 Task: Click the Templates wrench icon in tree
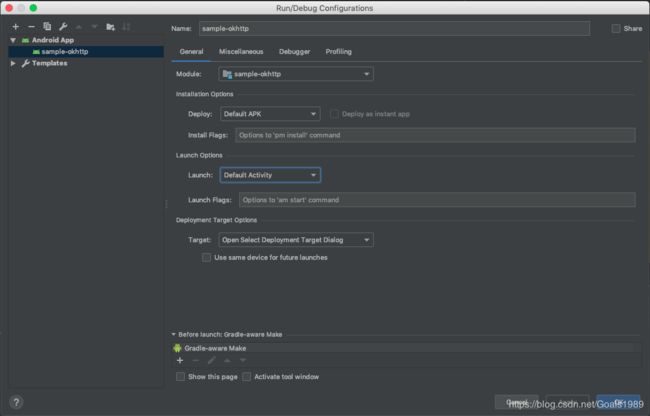25,63
